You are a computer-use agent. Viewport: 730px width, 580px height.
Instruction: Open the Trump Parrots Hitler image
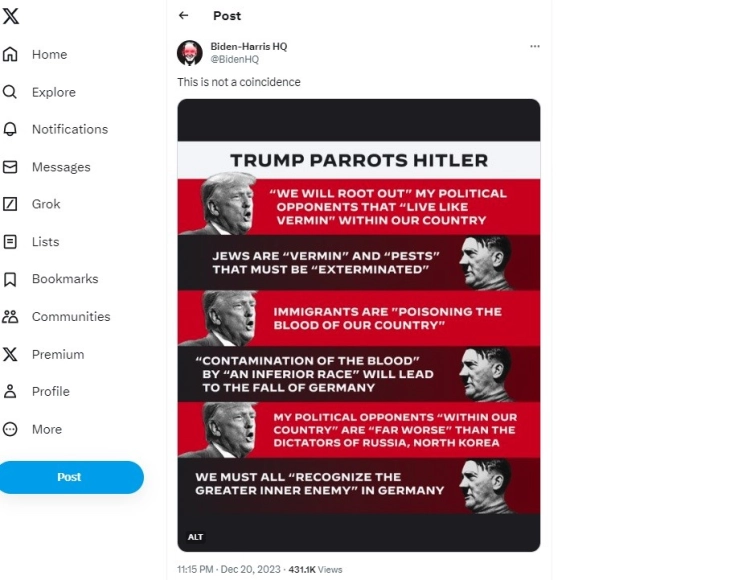pyautogui.click(x=358, y=325)
